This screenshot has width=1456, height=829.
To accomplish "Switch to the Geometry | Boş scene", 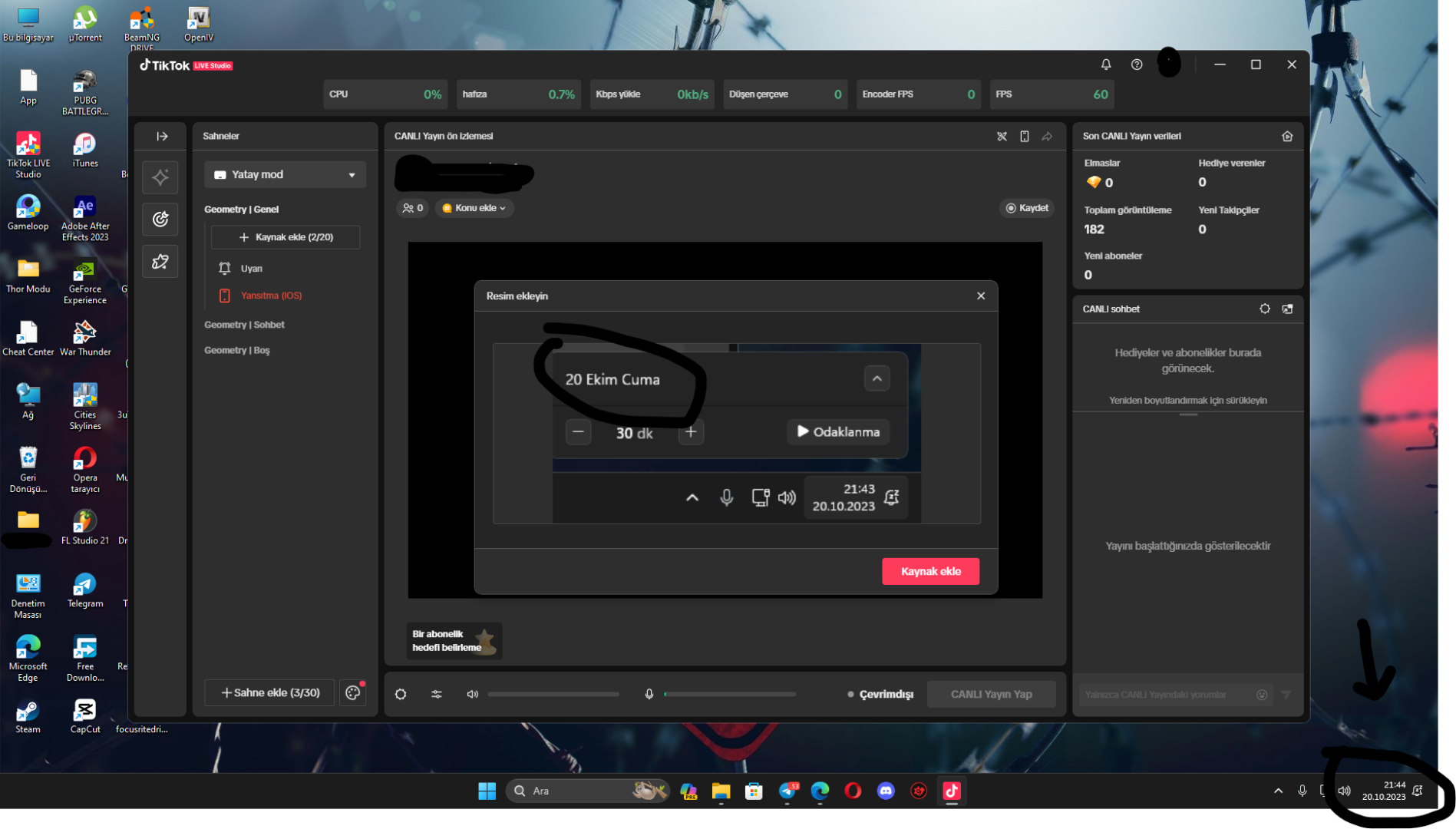I will pos(237,350).
